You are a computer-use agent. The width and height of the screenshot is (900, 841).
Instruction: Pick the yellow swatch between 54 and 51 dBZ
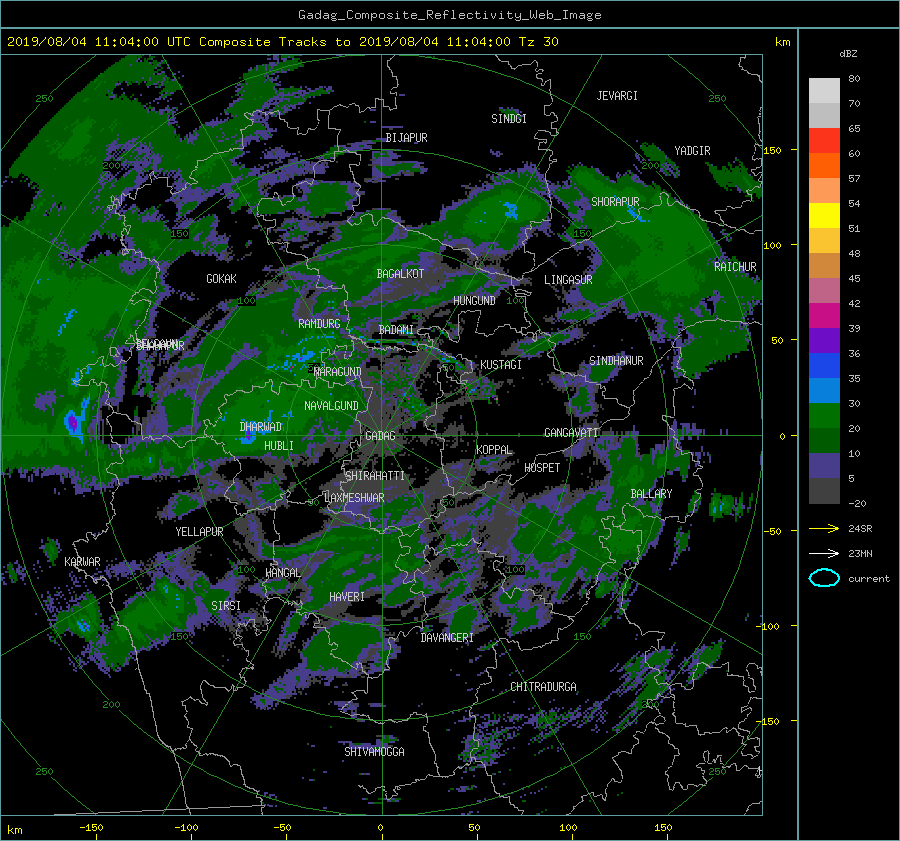click(x=824, y=215)
